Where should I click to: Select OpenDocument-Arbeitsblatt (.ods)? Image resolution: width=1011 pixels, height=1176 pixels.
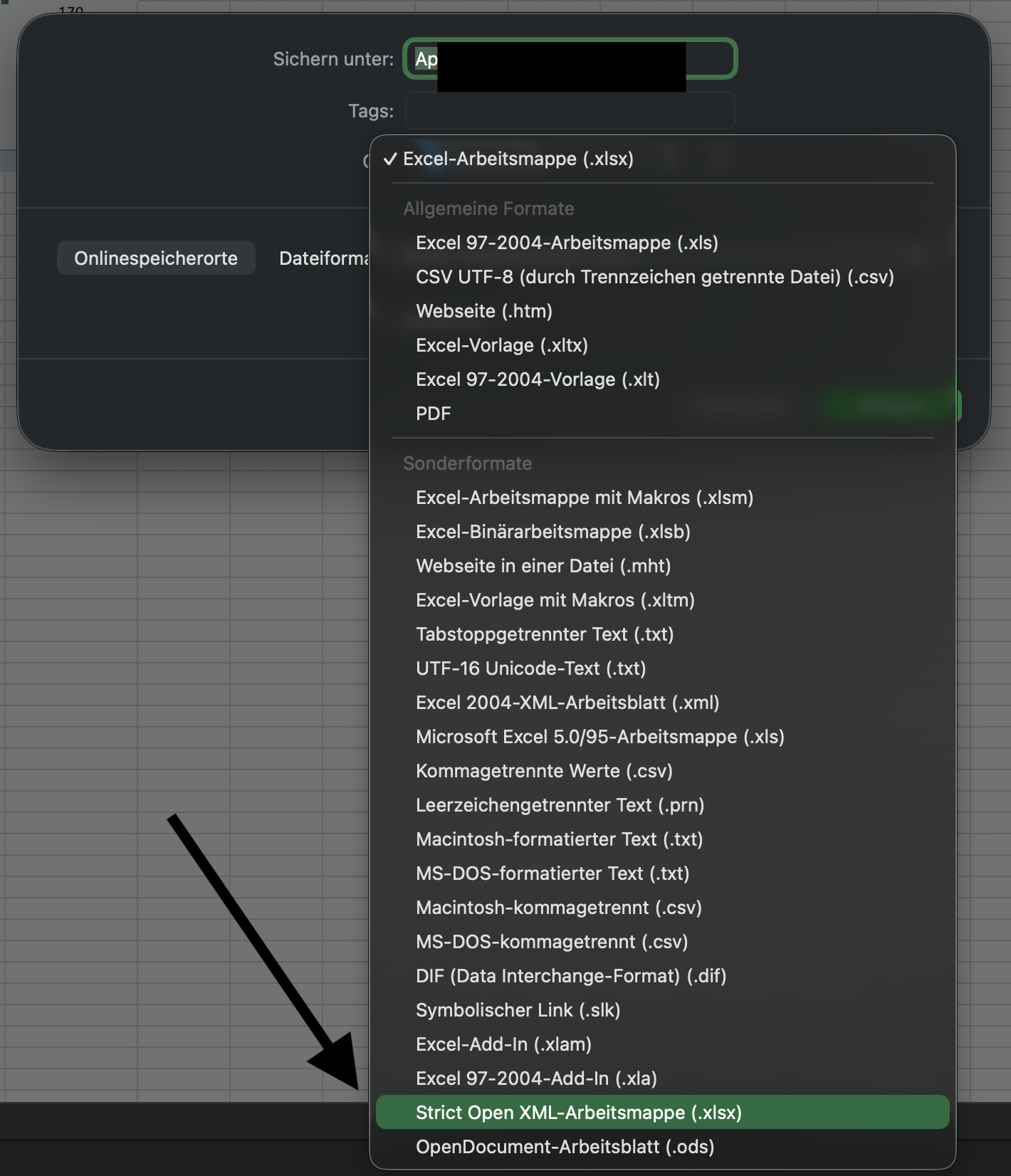click(662, 1147)
